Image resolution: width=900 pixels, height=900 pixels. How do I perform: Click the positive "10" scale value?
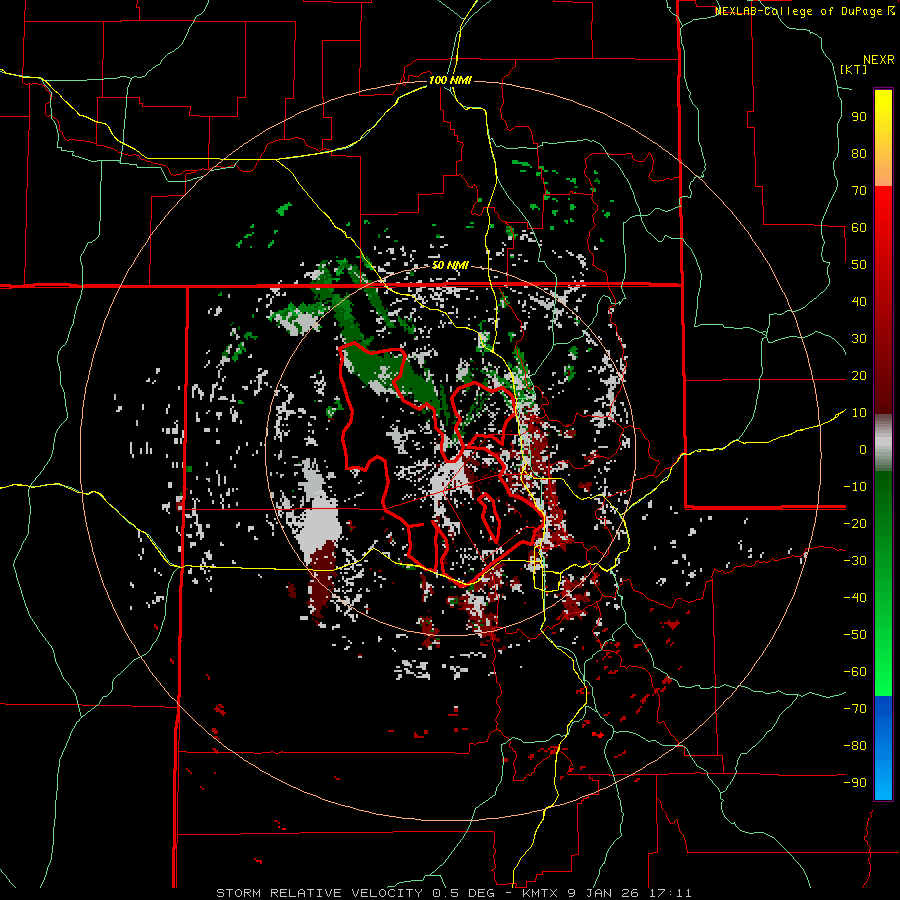pyautogui.click(x=859, y=413)
